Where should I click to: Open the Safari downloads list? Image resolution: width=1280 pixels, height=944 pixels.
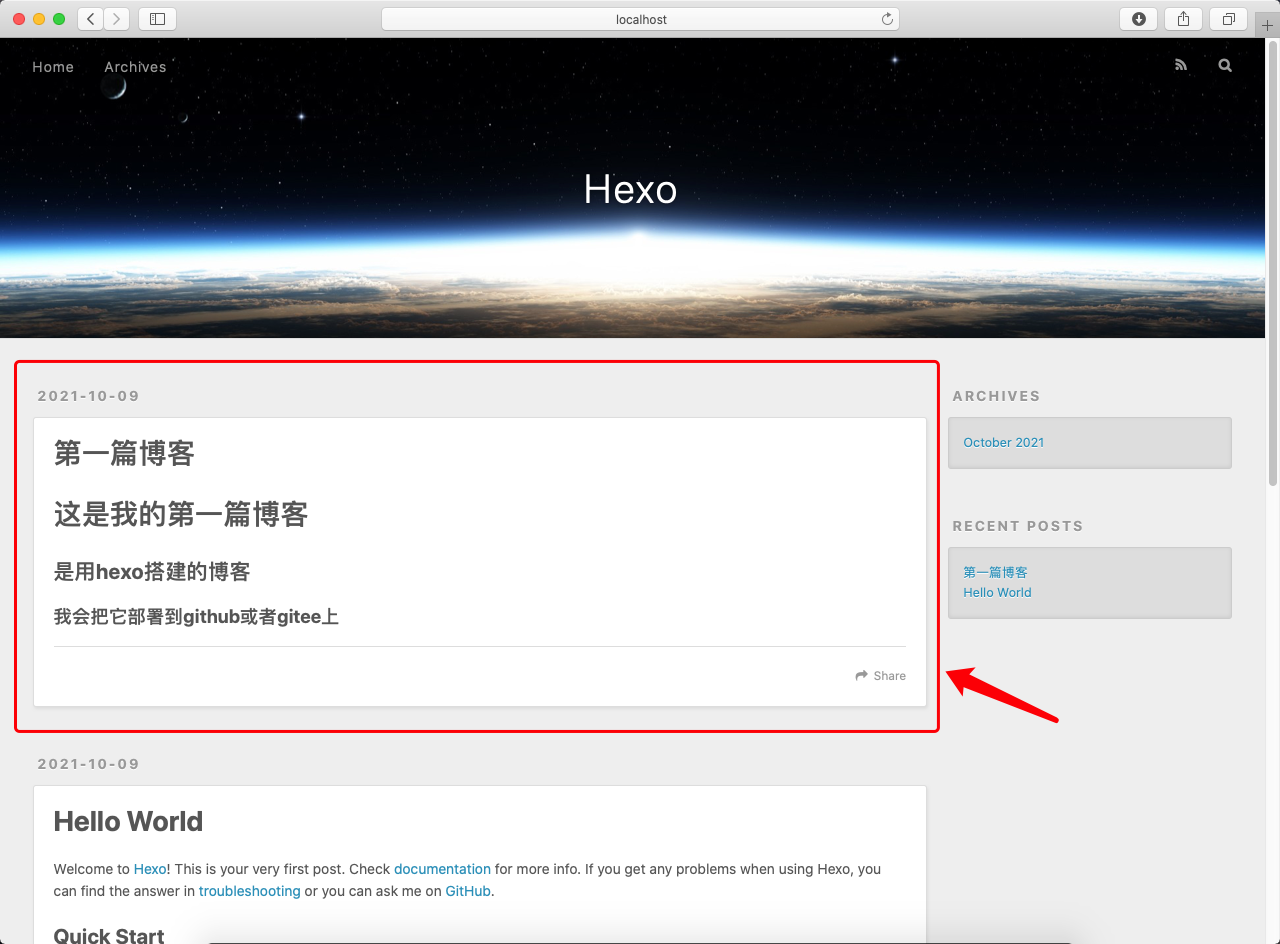click(x=1138, y=19)
